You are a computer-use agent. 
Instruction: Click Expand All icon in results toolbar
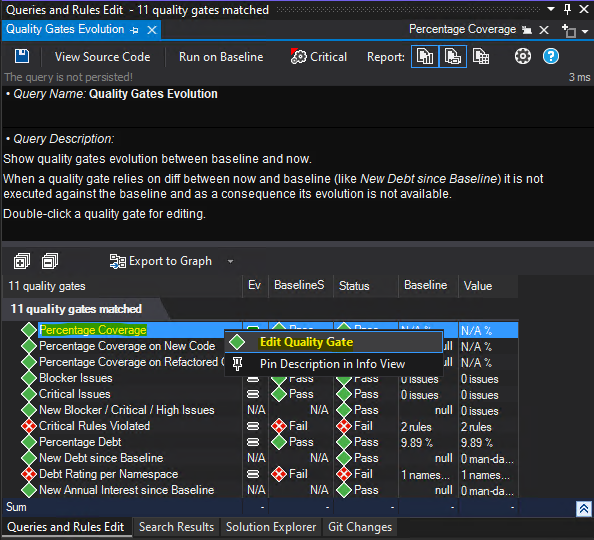22,261
